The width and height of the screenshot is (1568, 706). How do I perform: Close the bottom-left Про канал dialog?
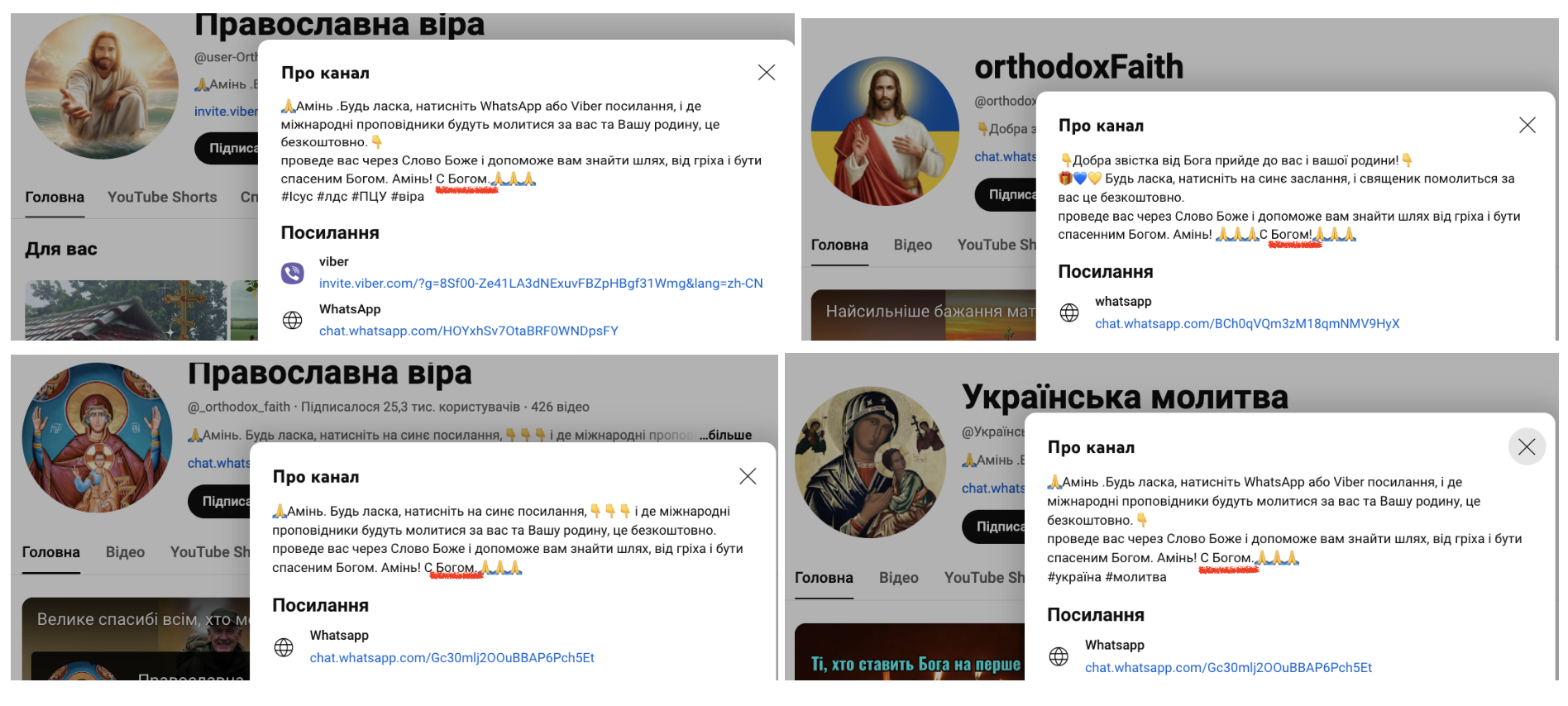pyautogui.click(x=748, y=476)
